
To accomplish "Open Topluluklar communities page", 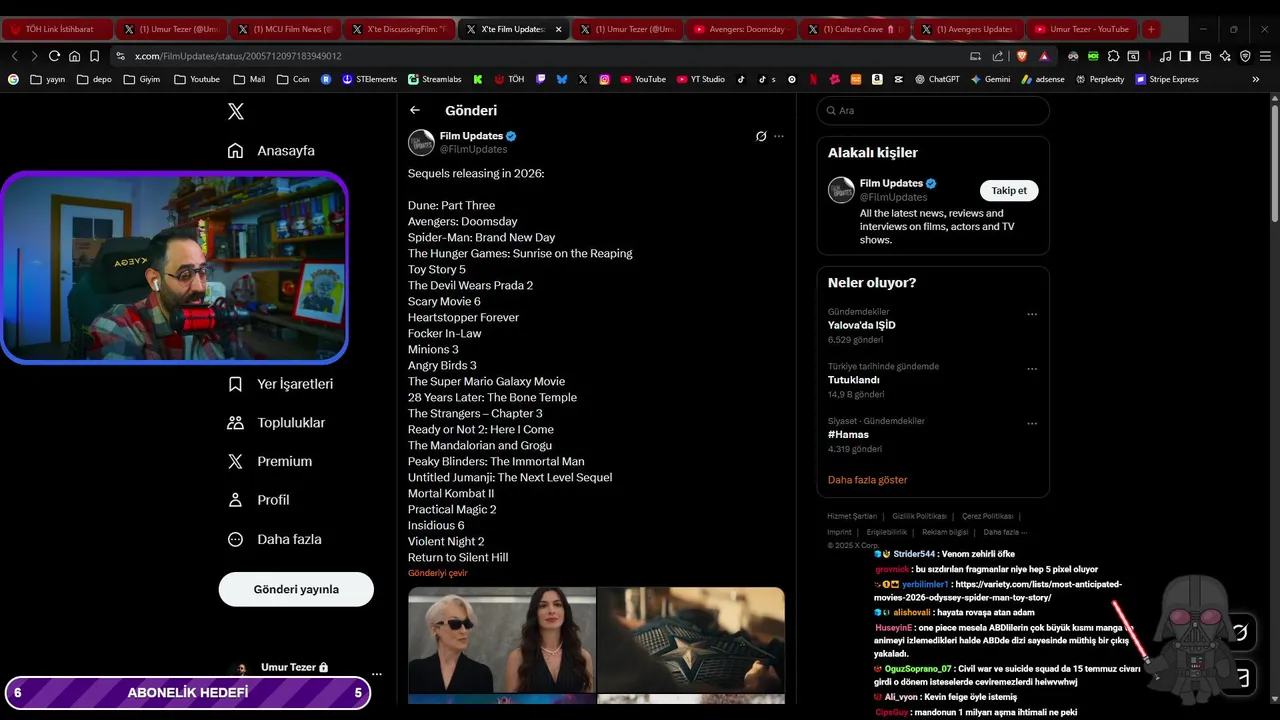I will pyautogui.click(x=276, y=423).
